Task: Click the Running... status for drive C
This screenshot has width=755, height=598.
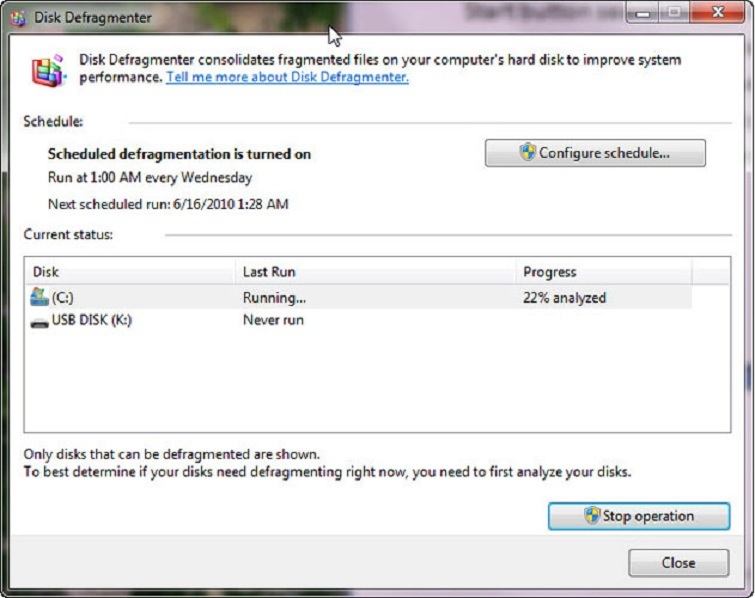Action: click(274, 297)
